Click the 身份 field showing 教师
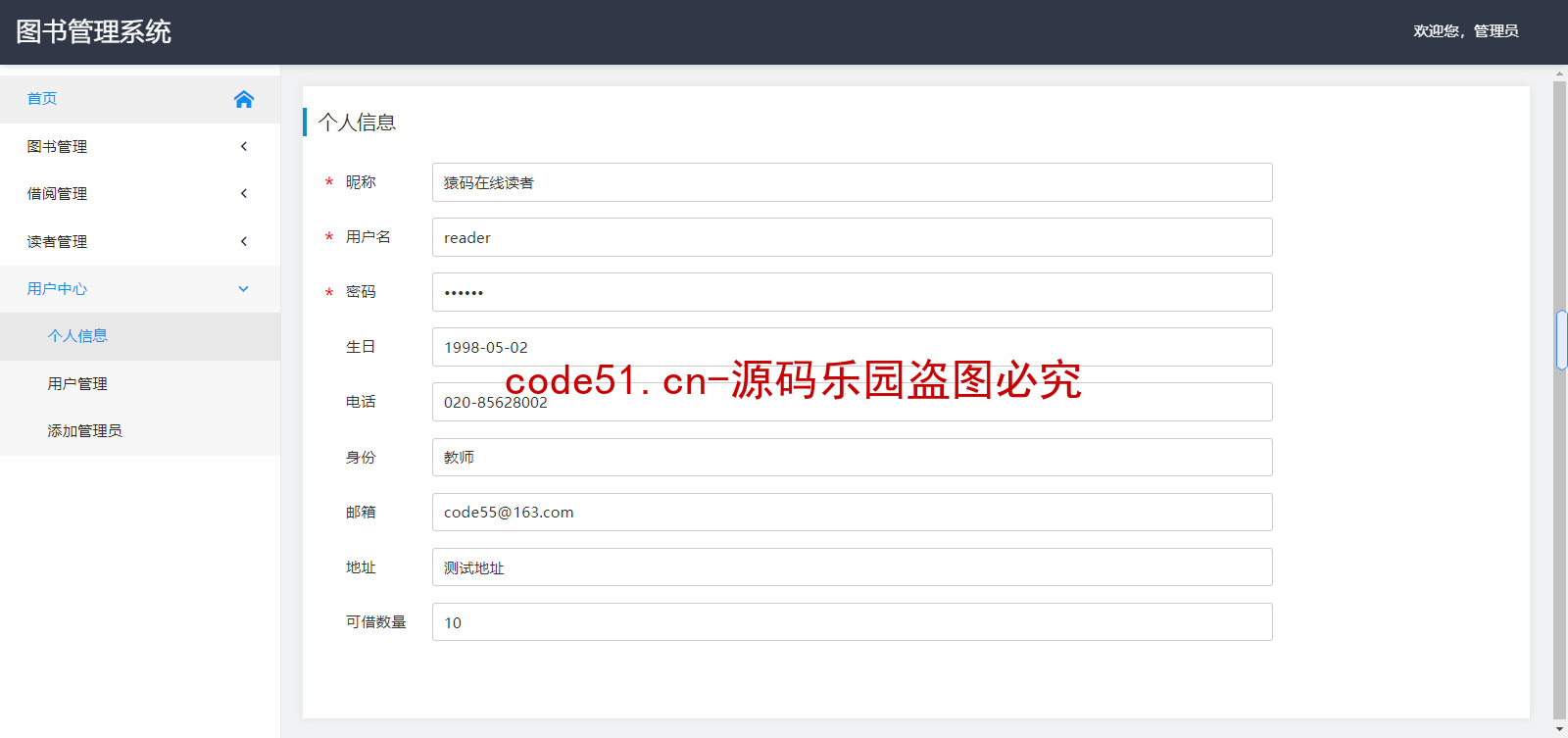 [852, 457]
